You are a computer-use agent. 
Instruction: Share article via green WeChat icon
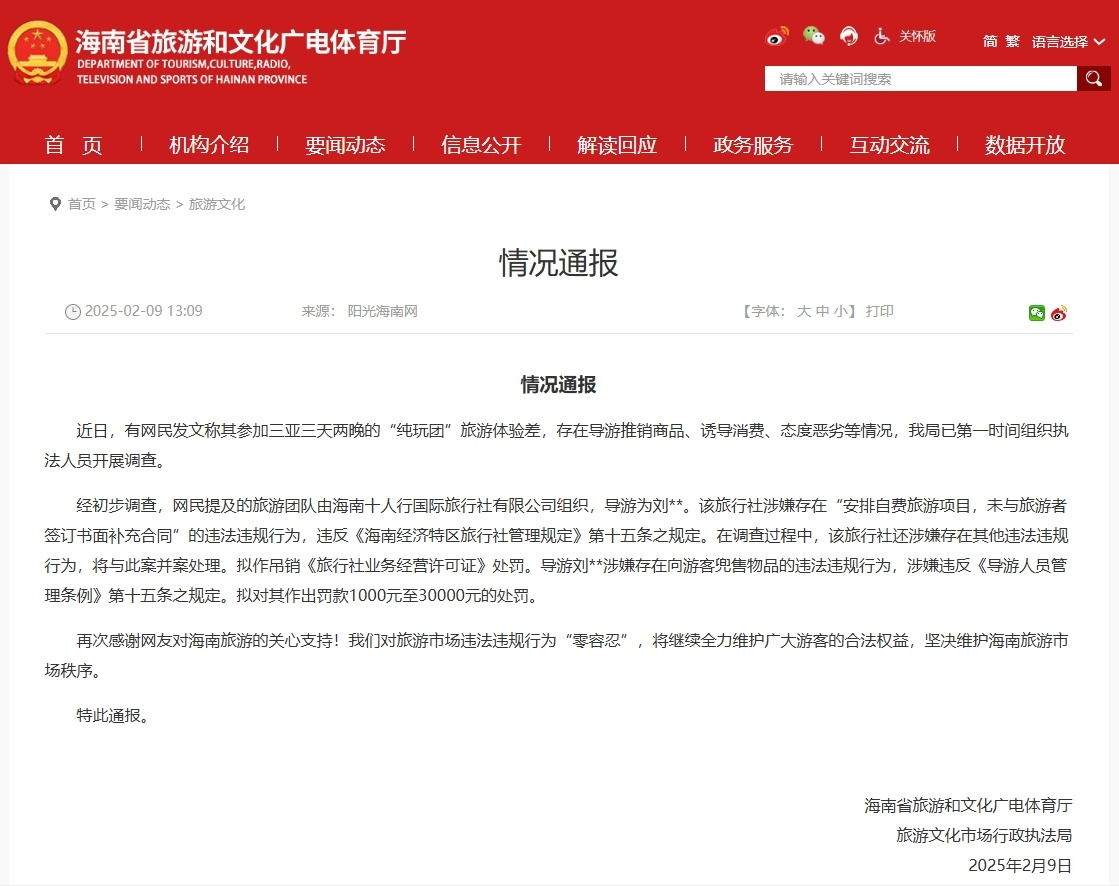click(x=1037, y=313)
